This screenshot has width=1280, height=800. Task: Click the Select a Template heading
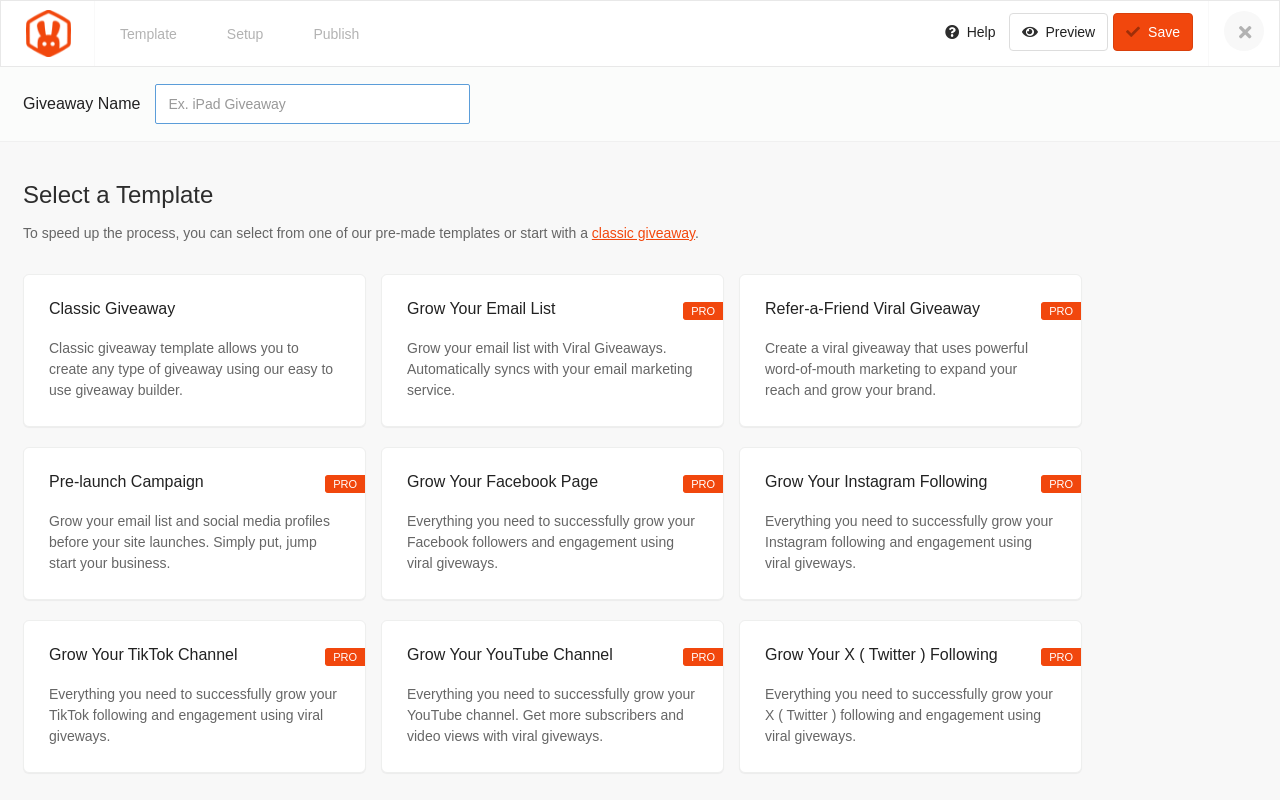118,195
